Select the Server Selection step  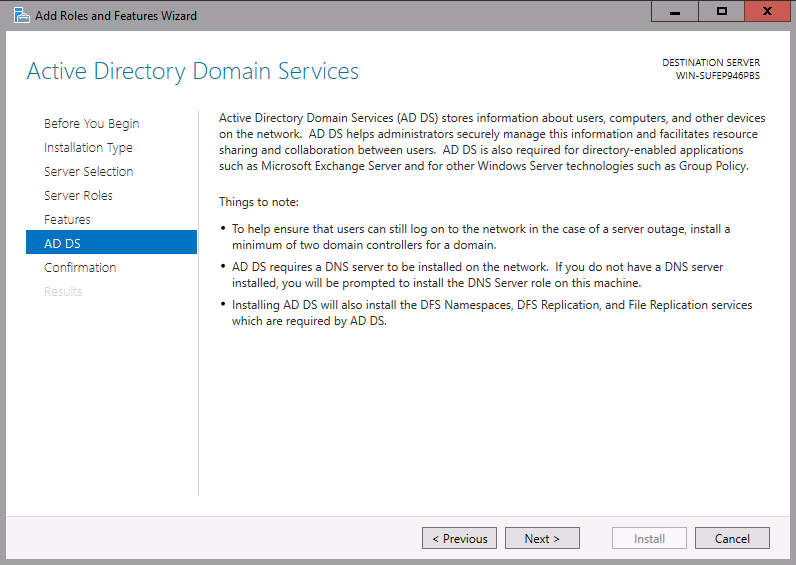point(88,171)
